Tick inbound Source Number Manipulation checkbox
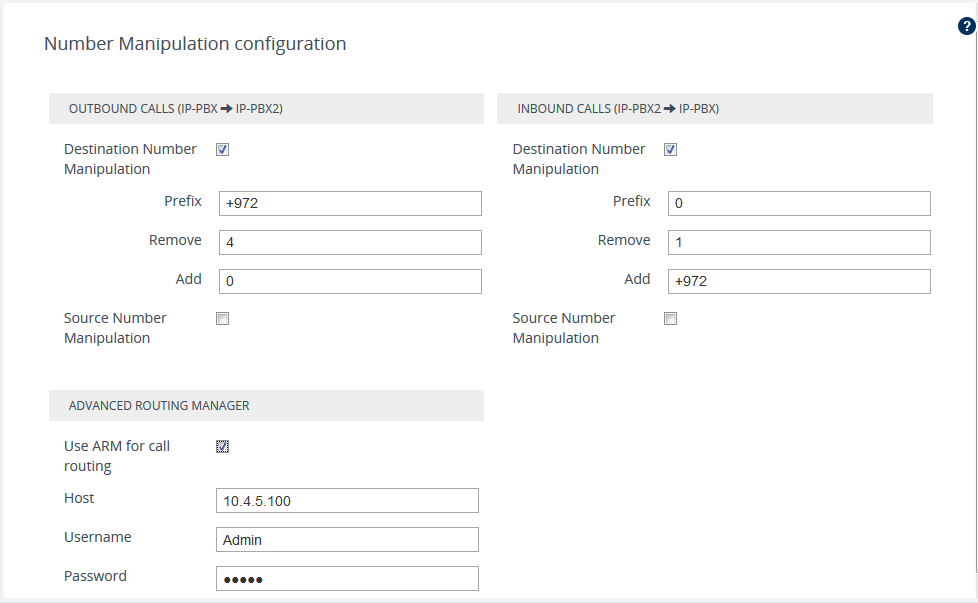The image size is (978, 603). pos(671,319)
